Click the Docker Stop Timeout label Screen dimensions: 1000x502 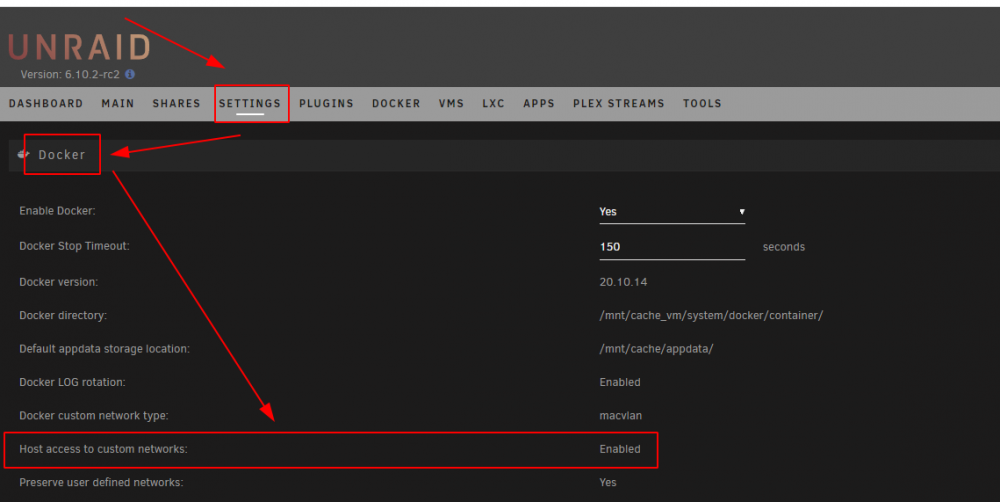75,246
